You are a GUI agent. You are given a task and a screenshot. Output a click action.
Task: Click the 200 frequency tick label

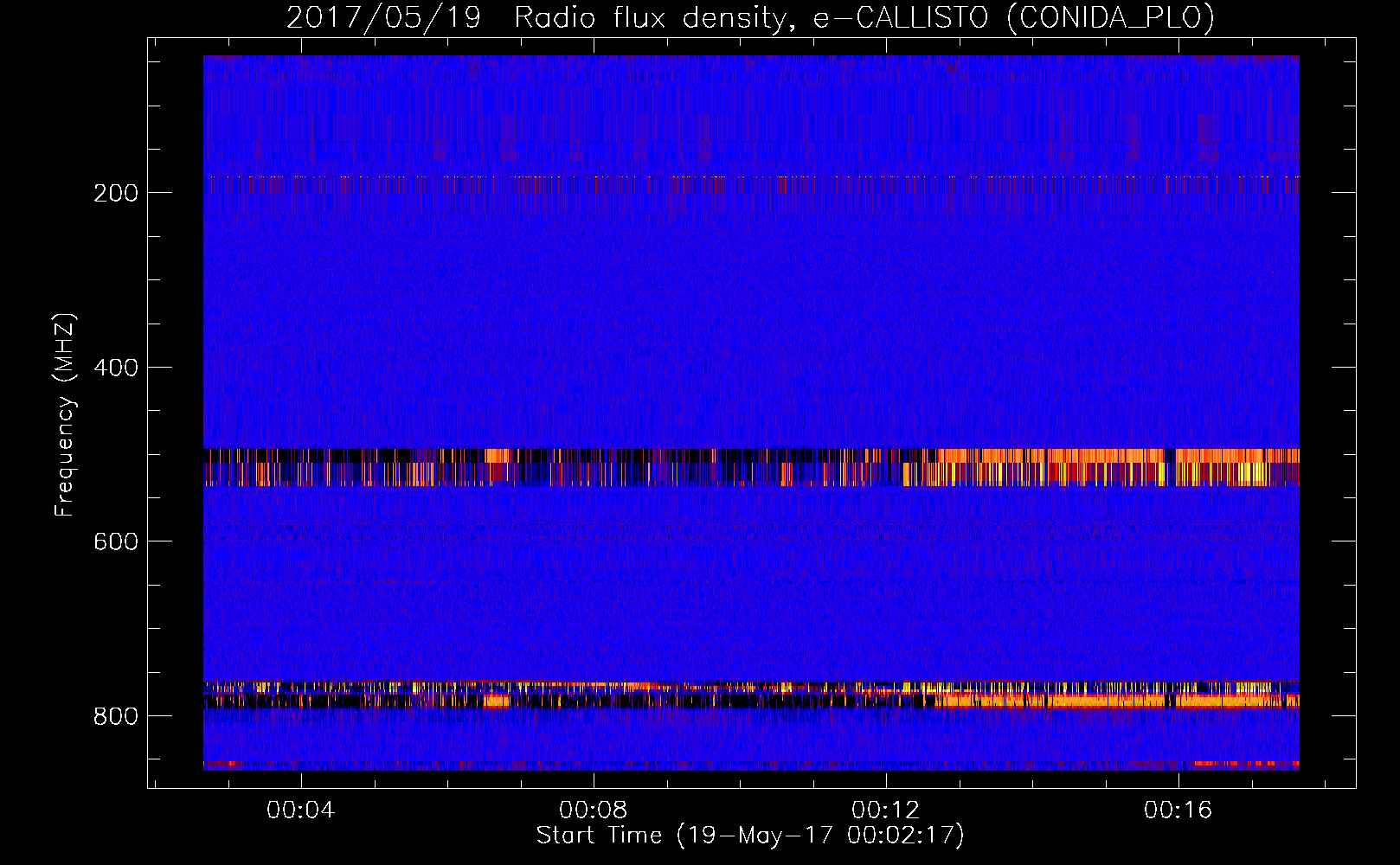(116, 193)
